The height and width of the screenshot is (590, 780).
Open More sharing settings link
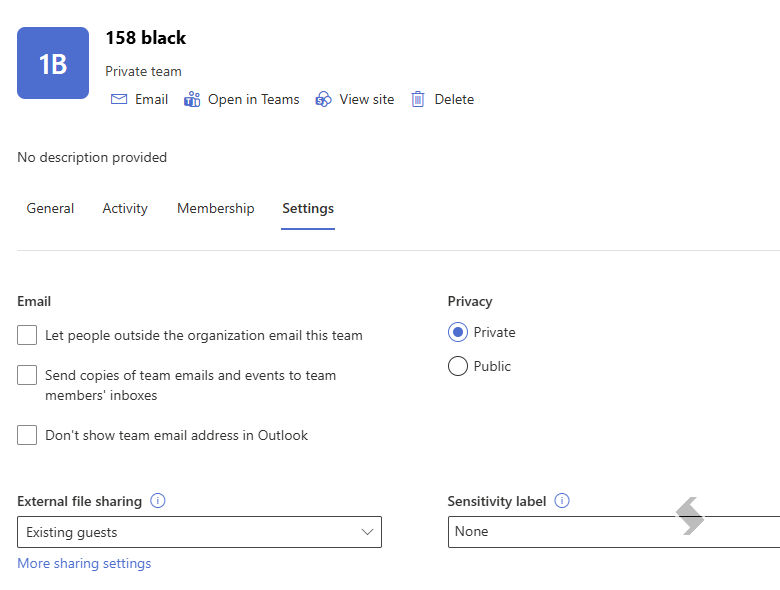84,563
